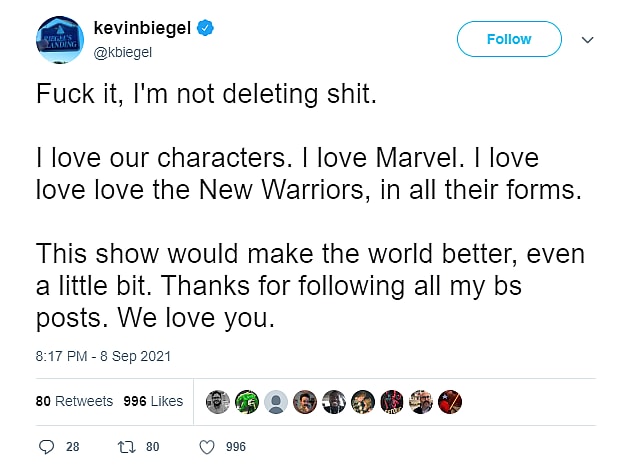This screenshot has width=631, height=467.
Task: Open the fourth avatar in likers row
Action: [306, 401]
